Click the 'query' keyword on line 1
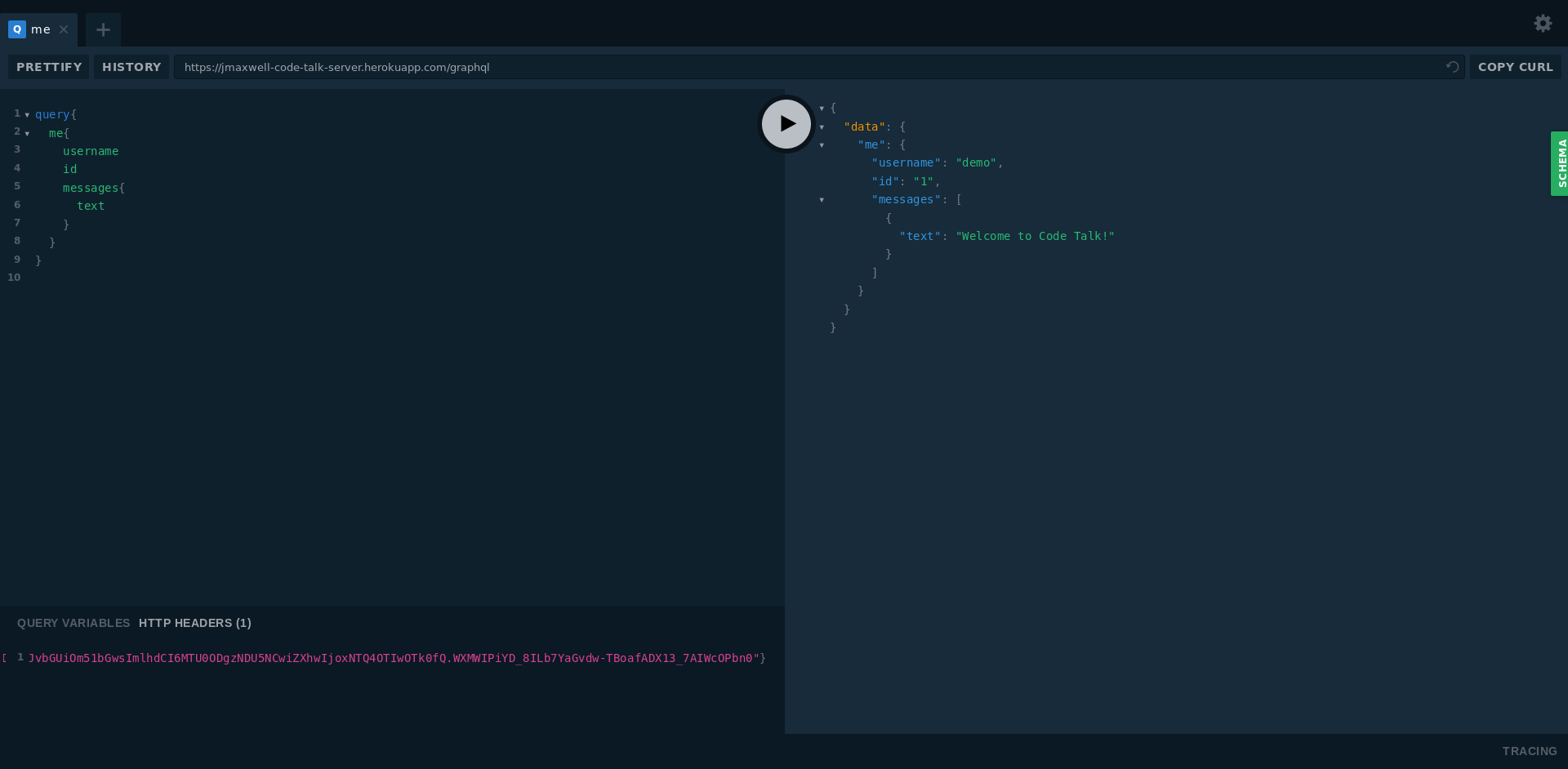The width and height of the screenshot is (1568, 769). tap(52, 114)
